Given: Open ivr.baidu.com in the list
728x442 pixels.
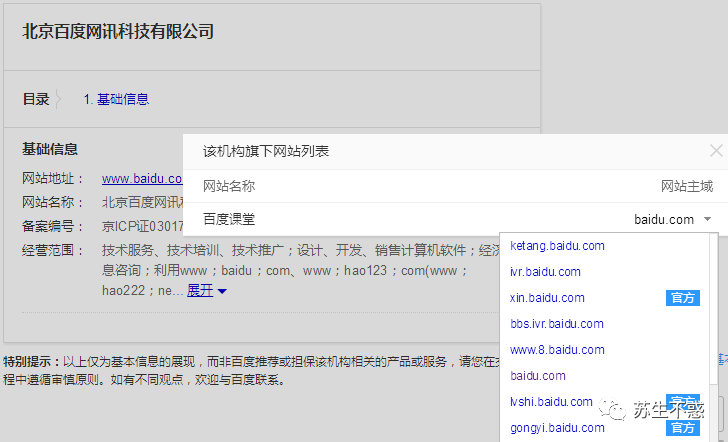Looking at the screenshot, I should pos(545,272).
